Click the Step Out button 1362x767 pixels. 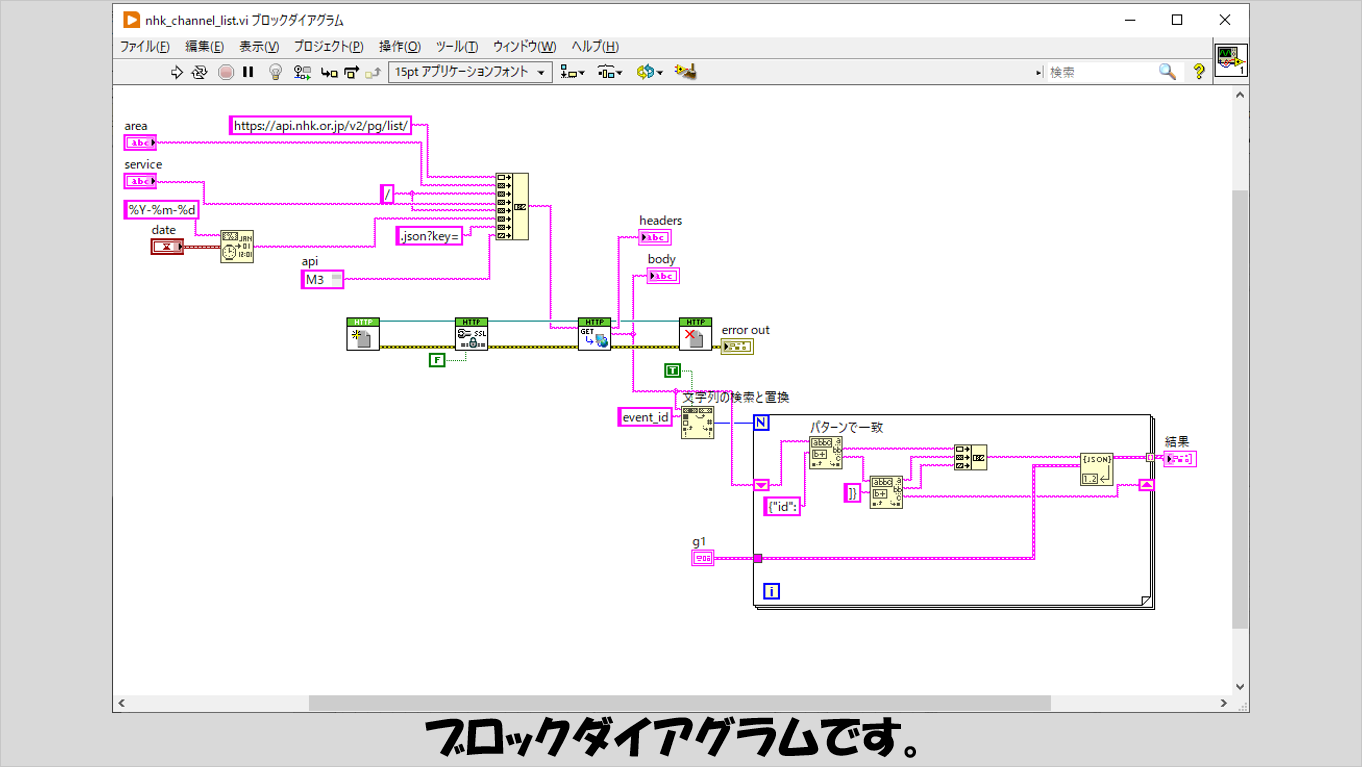(x=373, y=72)
